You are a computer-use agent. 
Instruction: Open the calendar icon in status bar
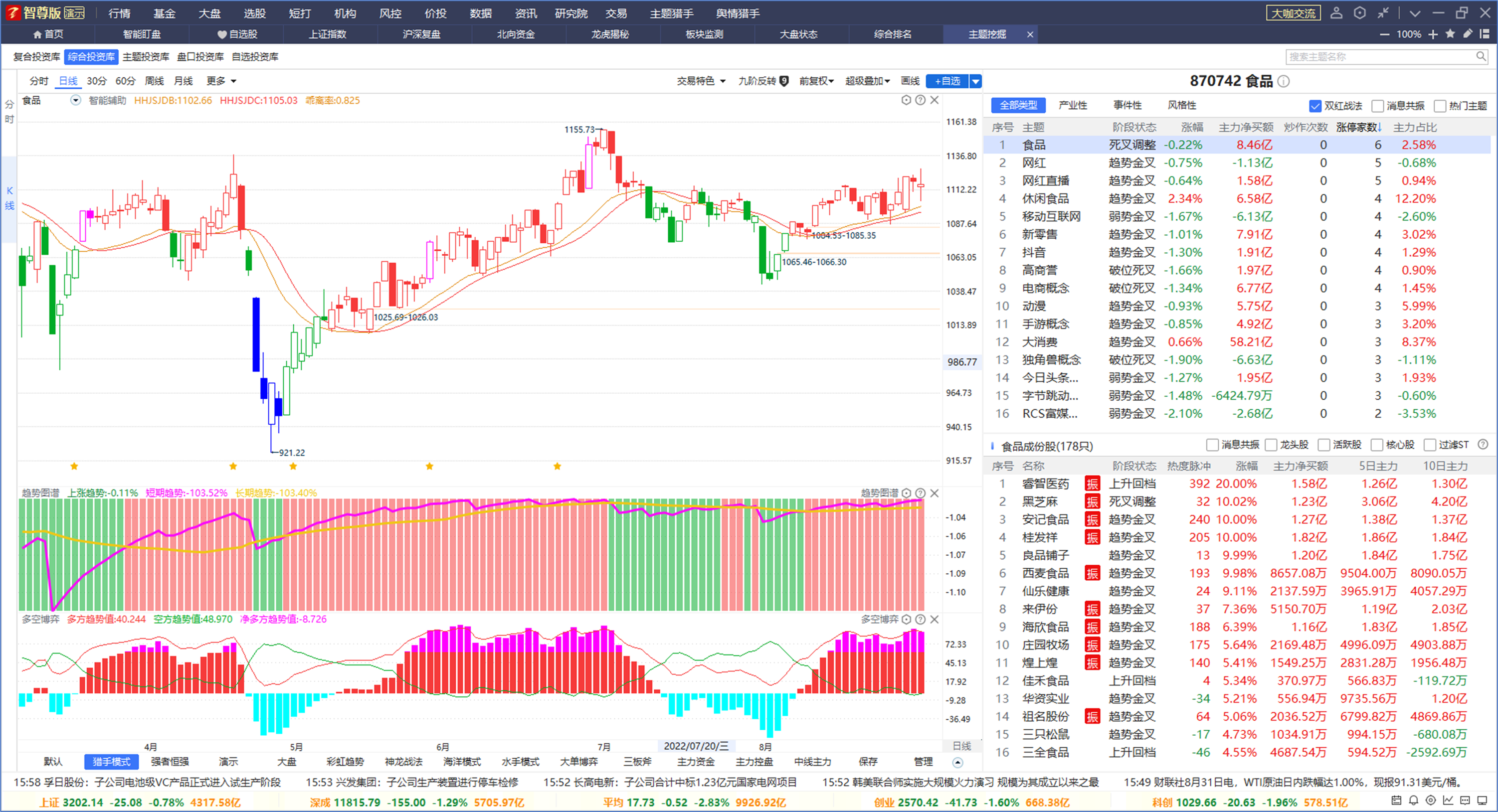click(1396, 801)
